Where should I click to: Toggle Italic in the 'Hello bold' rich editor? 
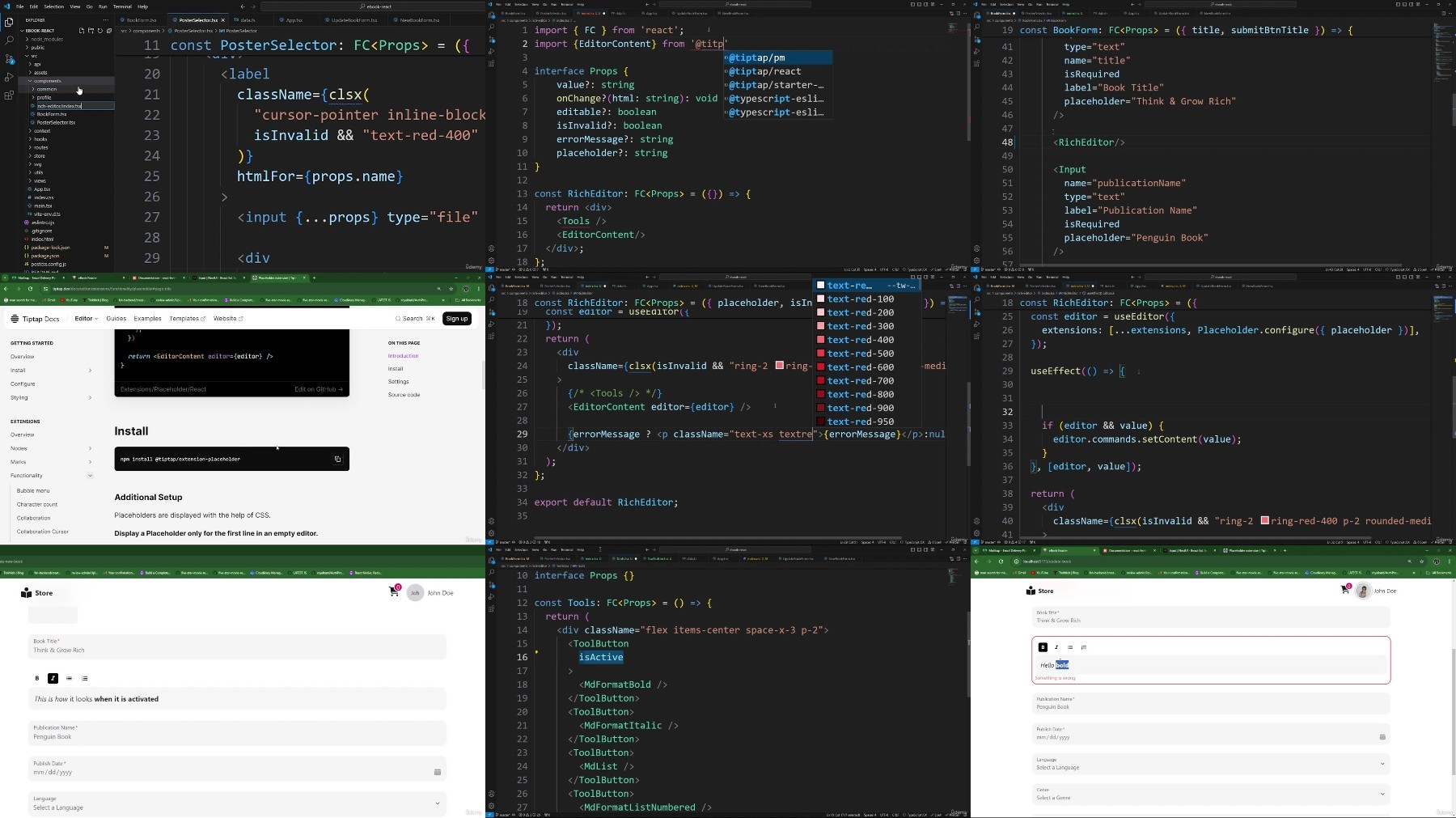tap(1056, 647)
